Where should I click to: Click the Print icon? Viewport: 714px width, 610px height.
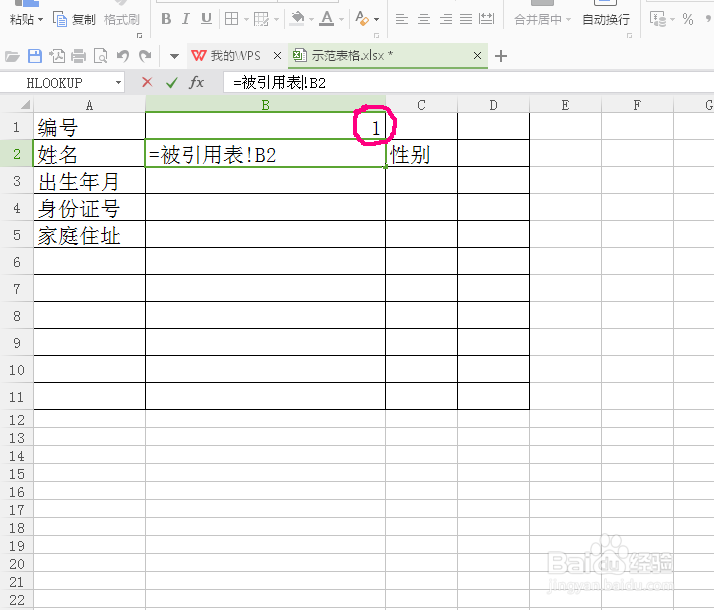(78, 56)
